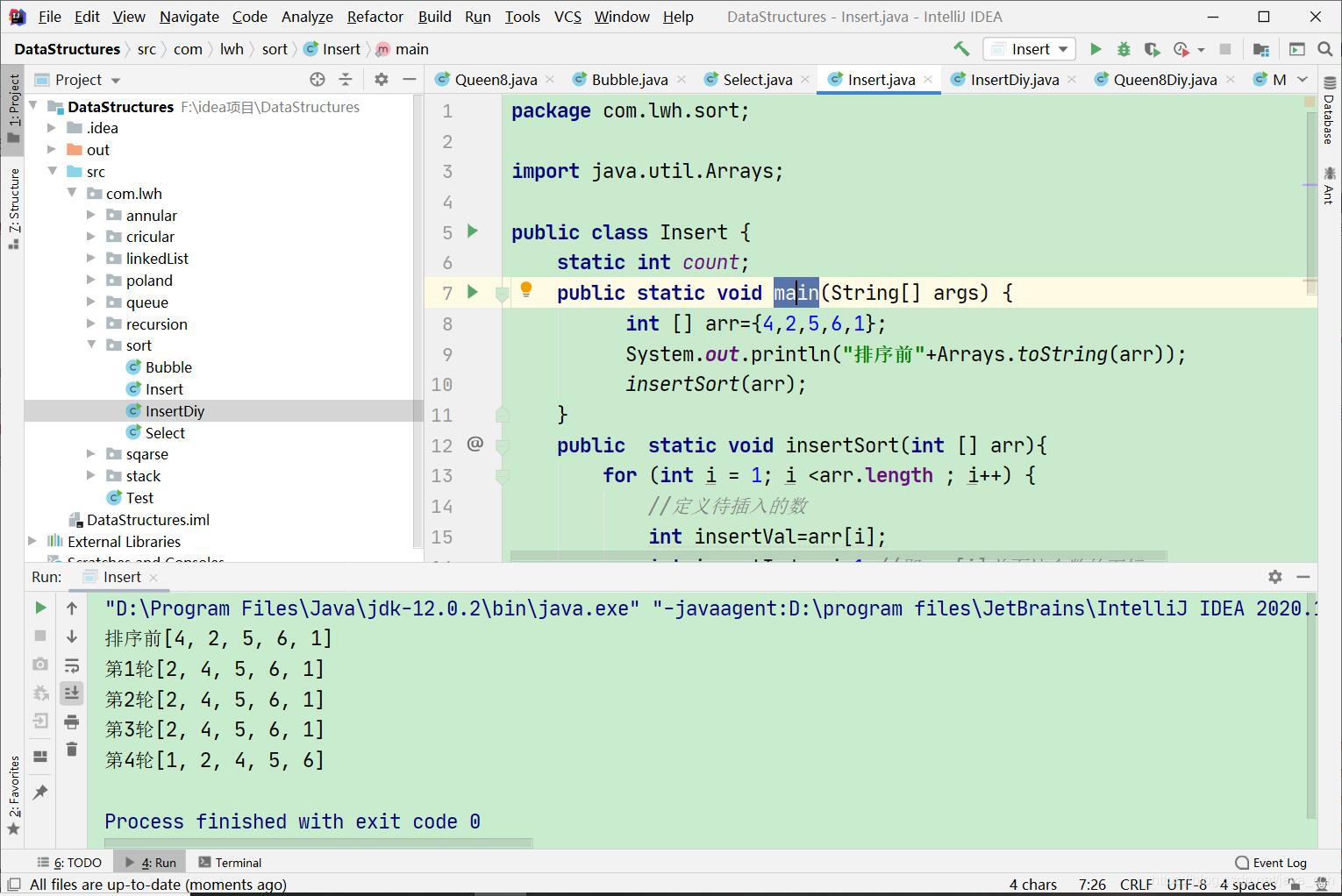Expand the out folder

(51, 150)
